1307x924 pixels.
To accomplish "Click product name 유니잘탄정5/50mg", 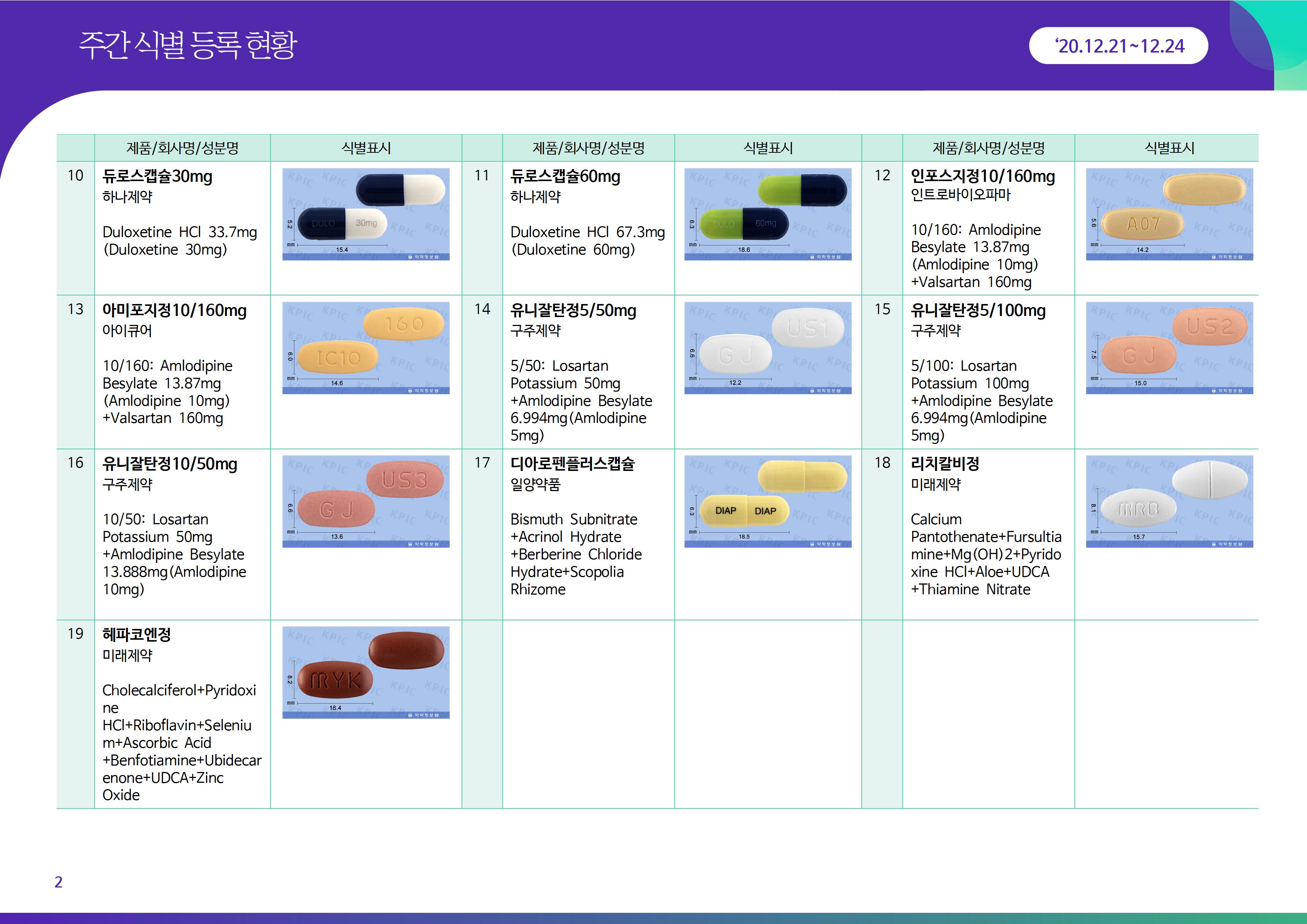I will (573, 311).
